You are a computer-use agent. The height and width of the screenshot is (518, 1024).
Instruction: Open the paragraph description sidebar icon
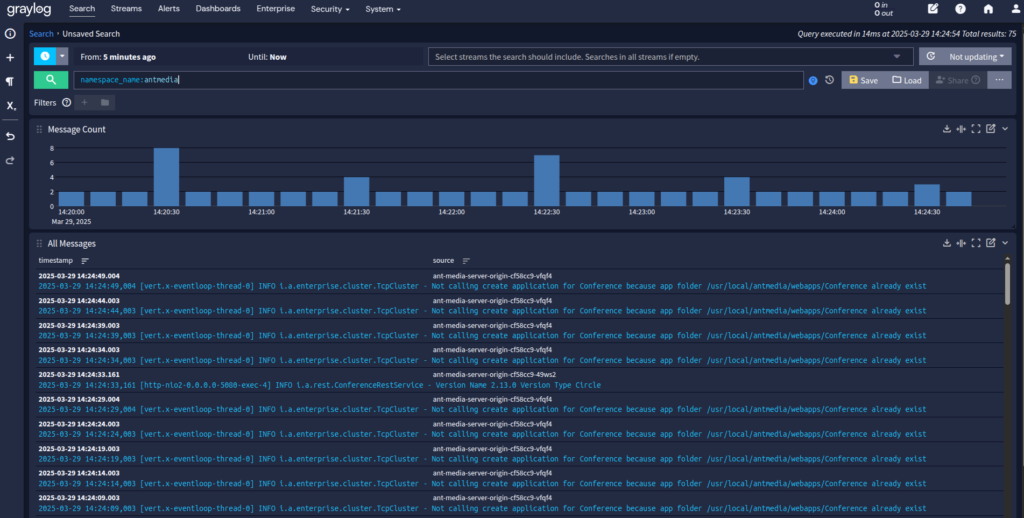pyautogui.click(x=10, y=81)
